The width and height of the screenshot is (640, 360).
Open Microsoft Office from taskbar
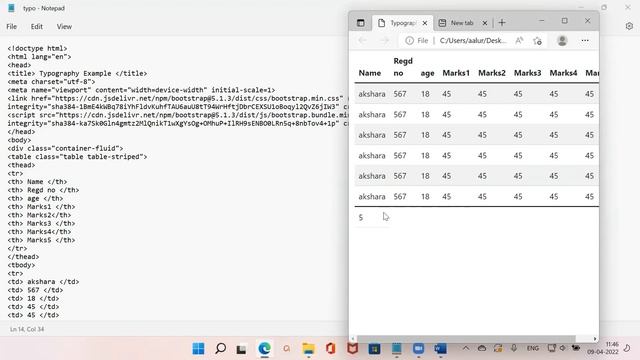331,349
